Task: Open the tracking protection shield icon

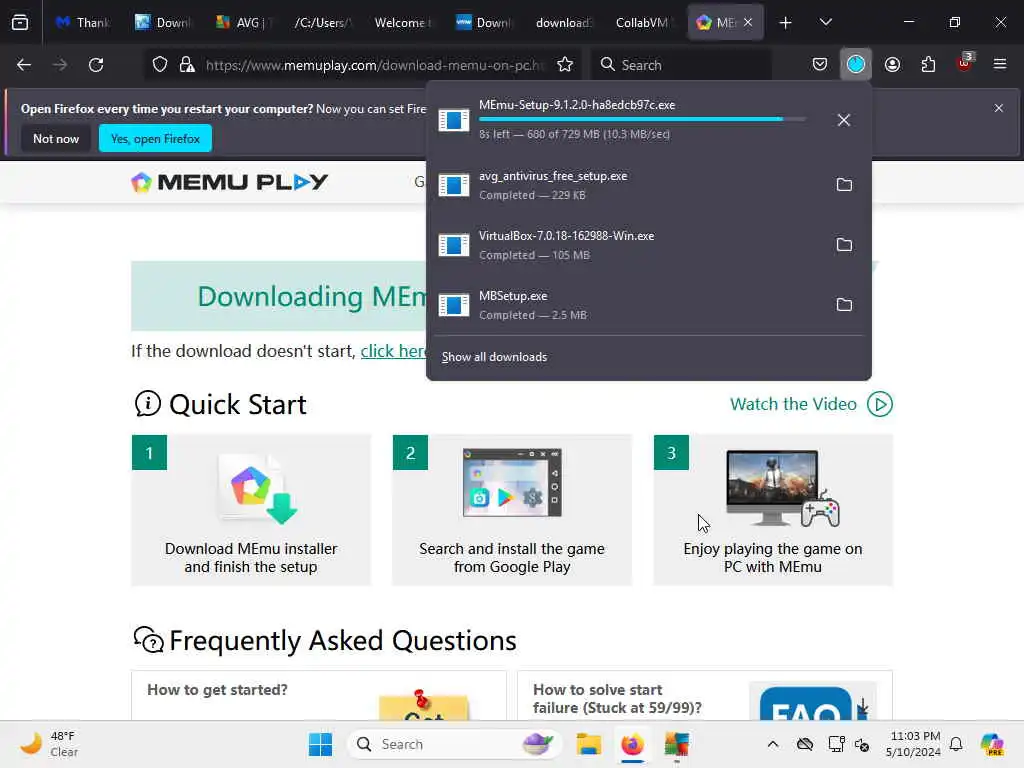Action: (160, 65)
